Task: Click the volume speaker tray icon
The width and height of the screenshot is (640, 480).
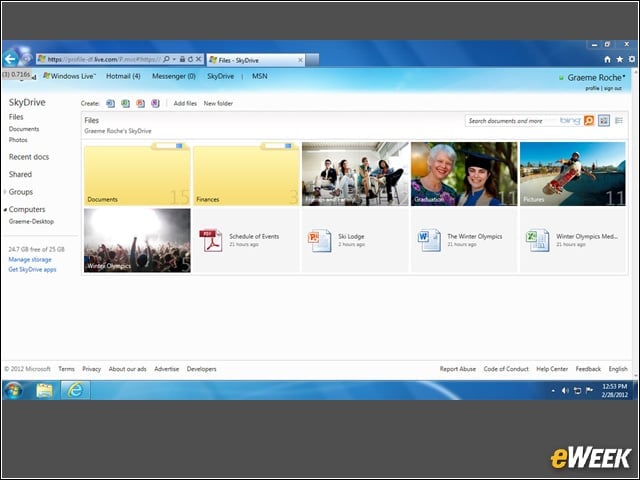Action: tap(565, 391)
